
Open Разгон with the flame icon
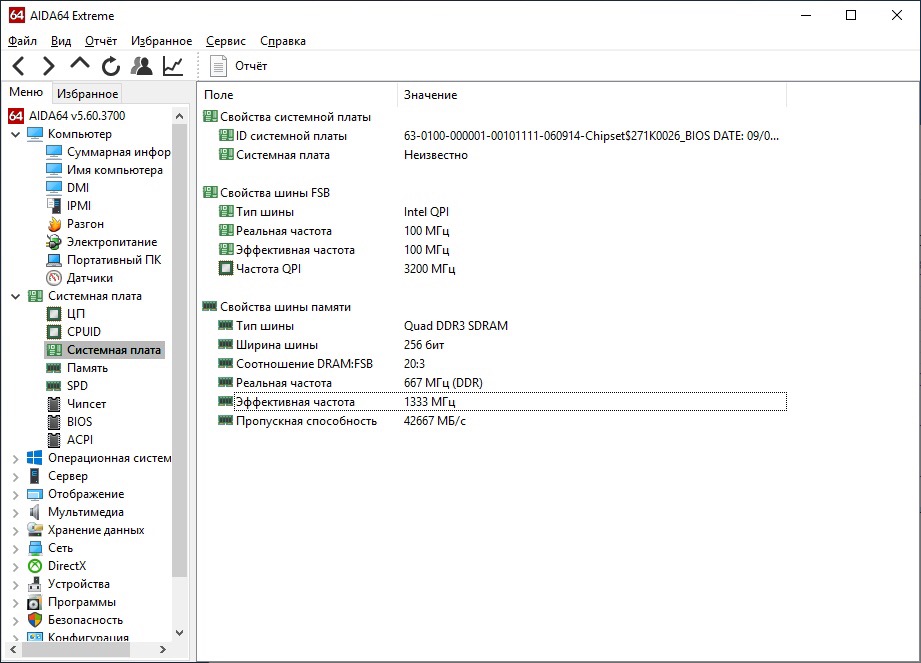[85, 224]
